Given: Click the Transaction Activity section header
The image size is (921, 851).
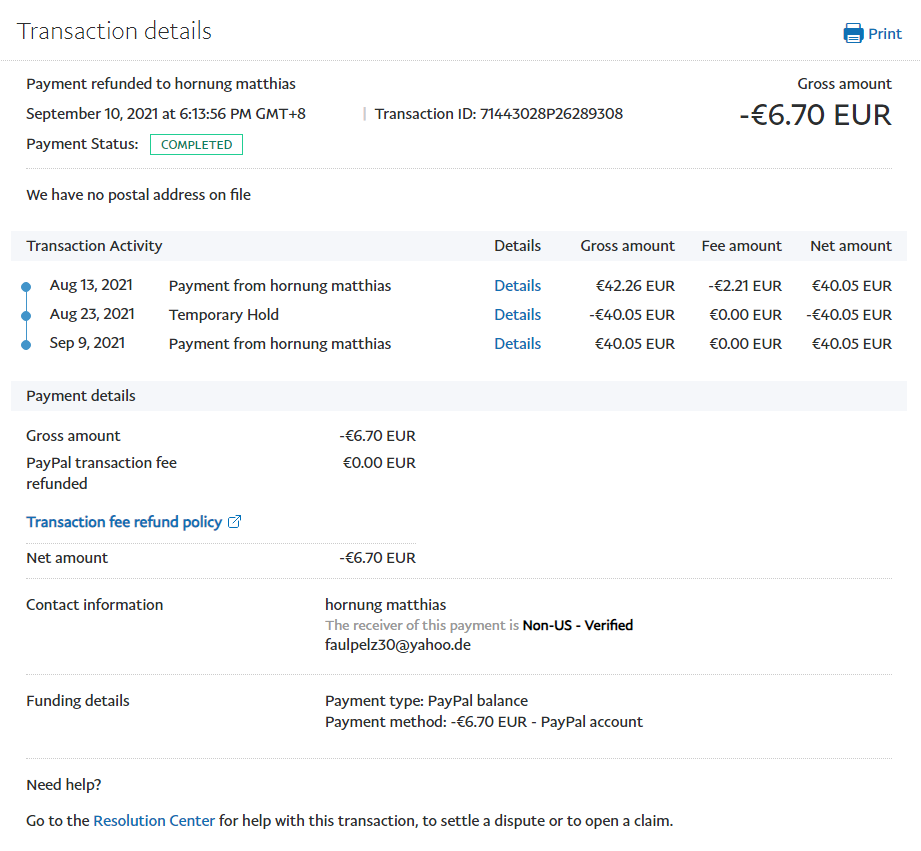Looking at the screenshot, I should click(94, 246).
